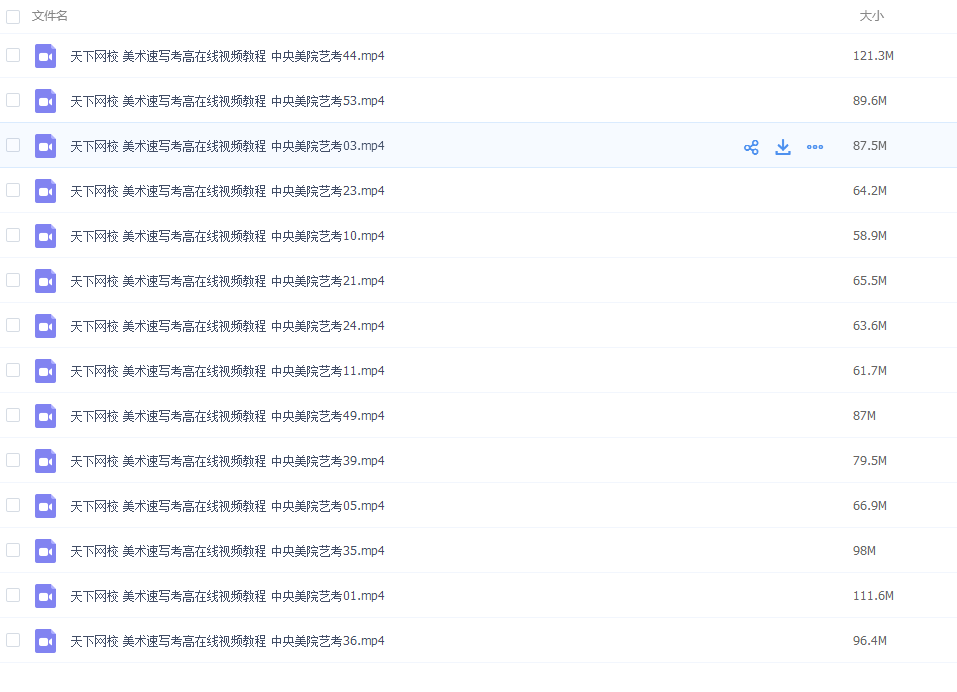This screenshot has width=957, height=692.
Task: Check the box for 中央美院艺考21.mp4
Action: coord(13,280)
